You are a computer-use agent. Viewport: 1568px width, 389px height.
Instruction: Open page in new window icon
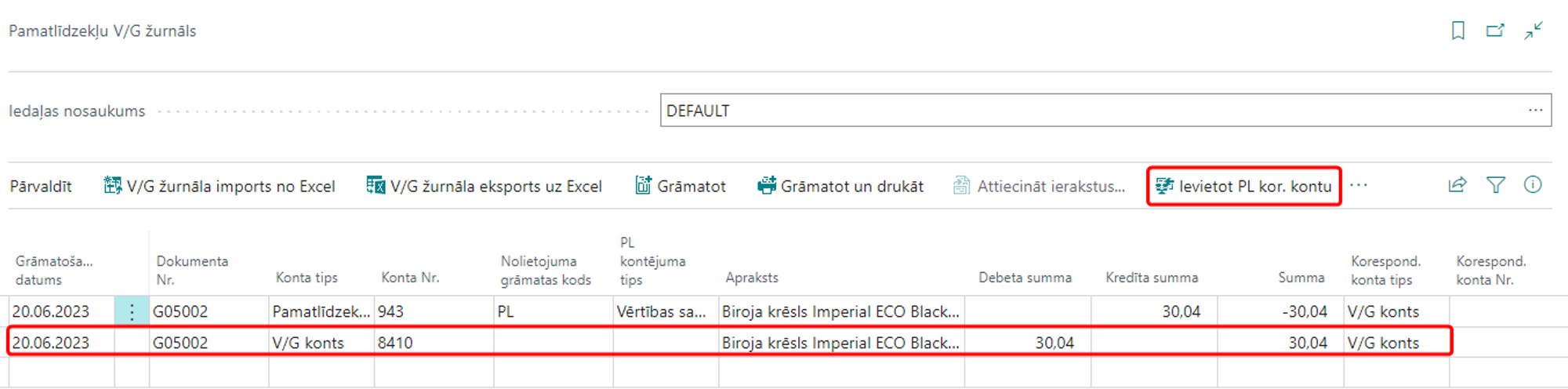[1495, 31]
